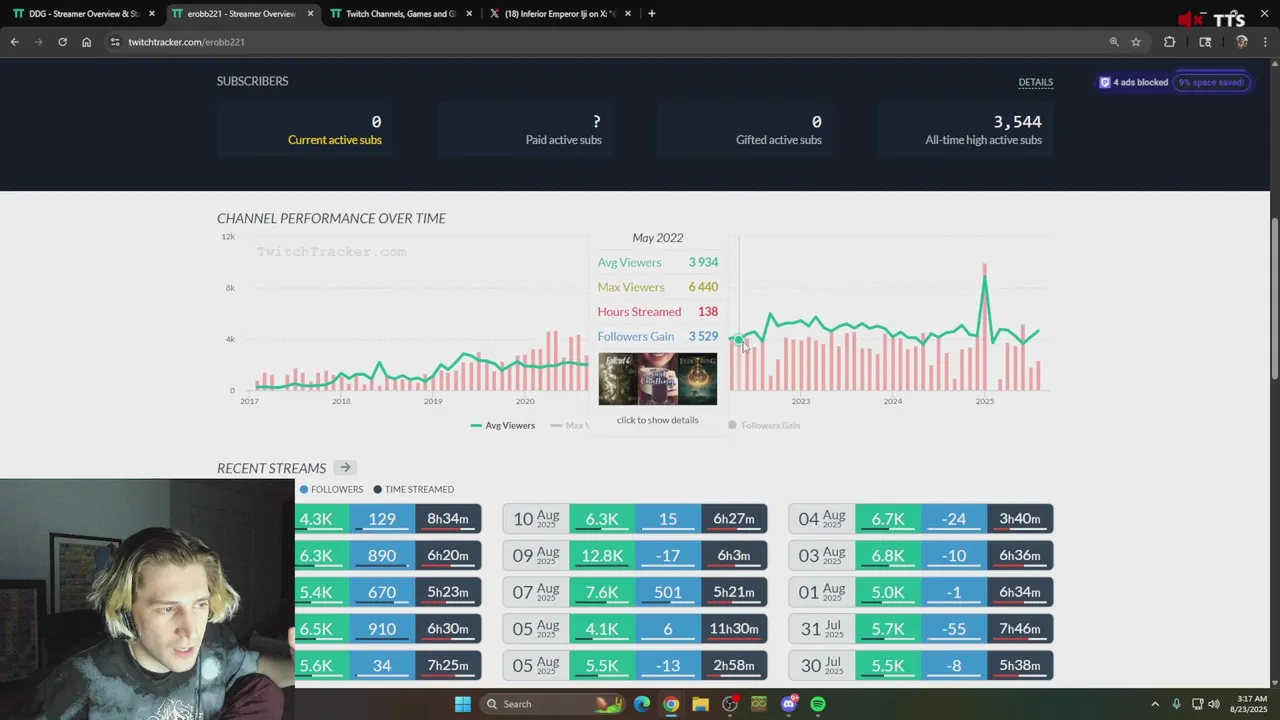This screenshot has width=1280, height=720.
Task: Switch to DDG Streamer Overview tab
Action: [x=84, y=14]
